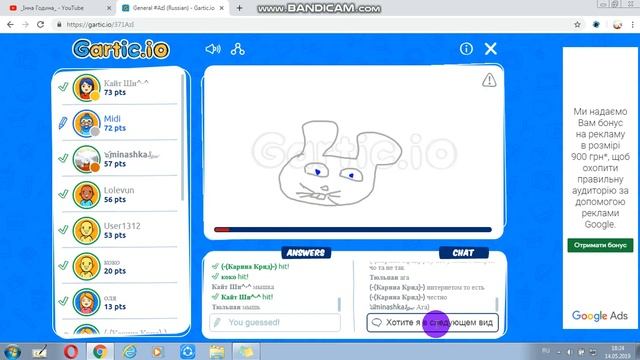Click the Отримати бонус ad button
Image resolution: width=640 pixels, height=360 pixels.
coord(600,245)
